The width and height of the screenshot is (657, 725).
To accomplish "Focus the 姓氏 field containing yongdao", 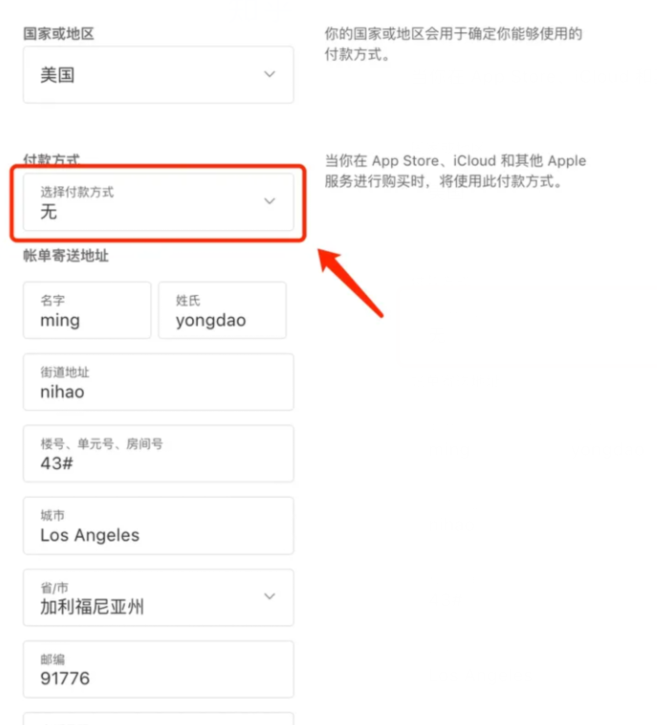I will [x=222, y=310].
